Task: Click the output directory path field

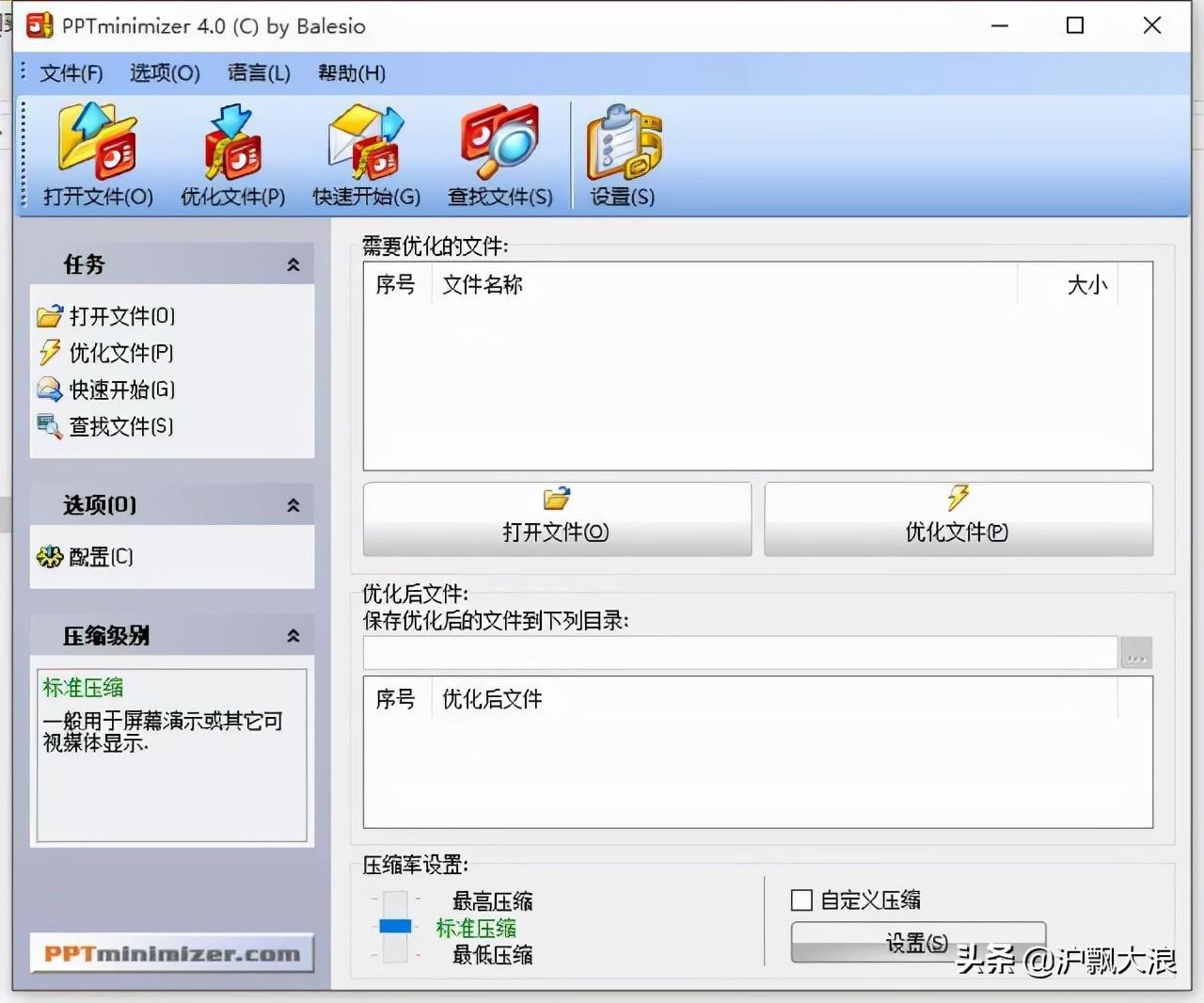Action: 739,653
